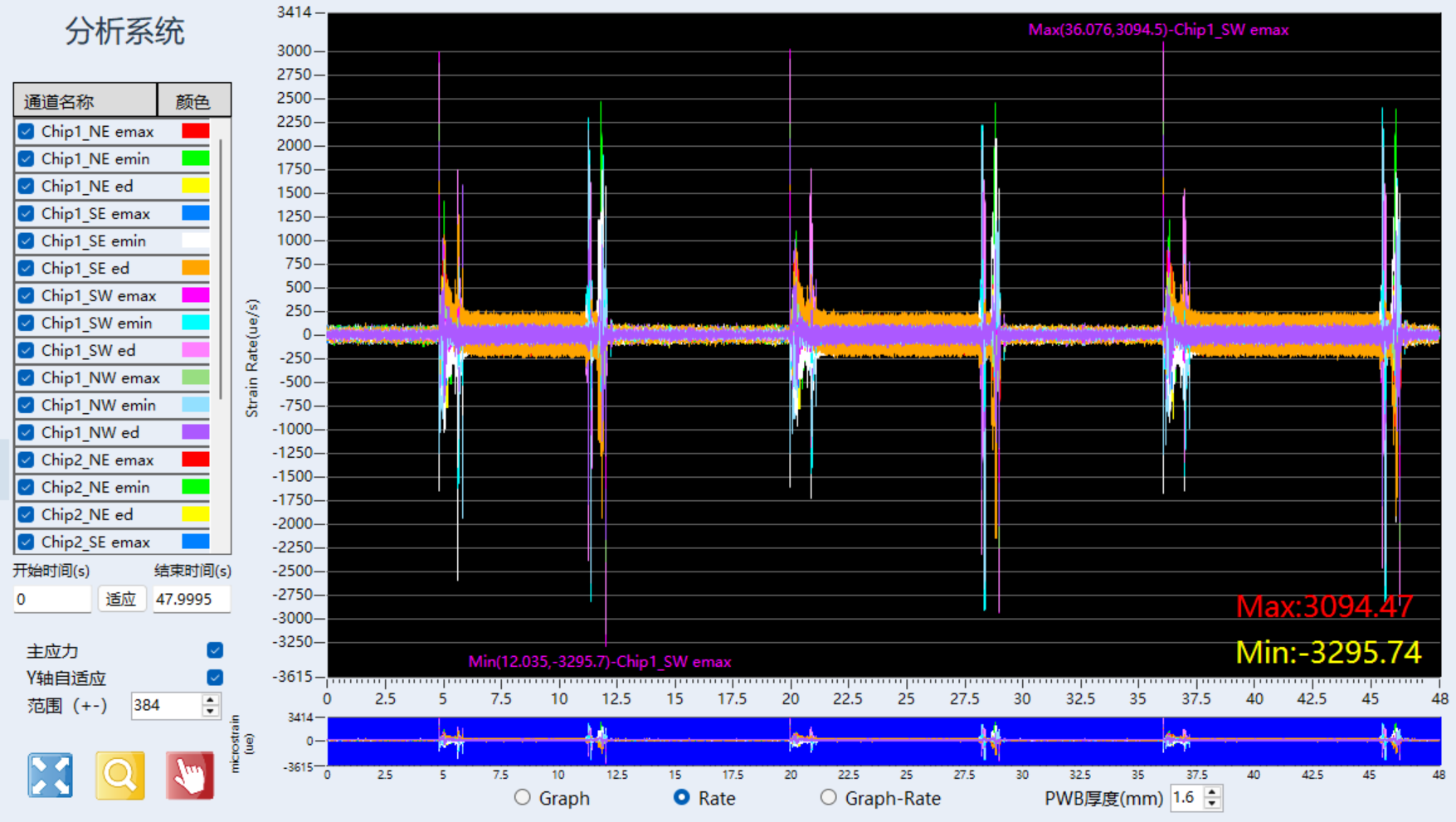The width and height of the screenshot is (1456, 822).
Task: Toggle the Chip1_NW ed channel checkbox
Action: [x=27, y=432]
